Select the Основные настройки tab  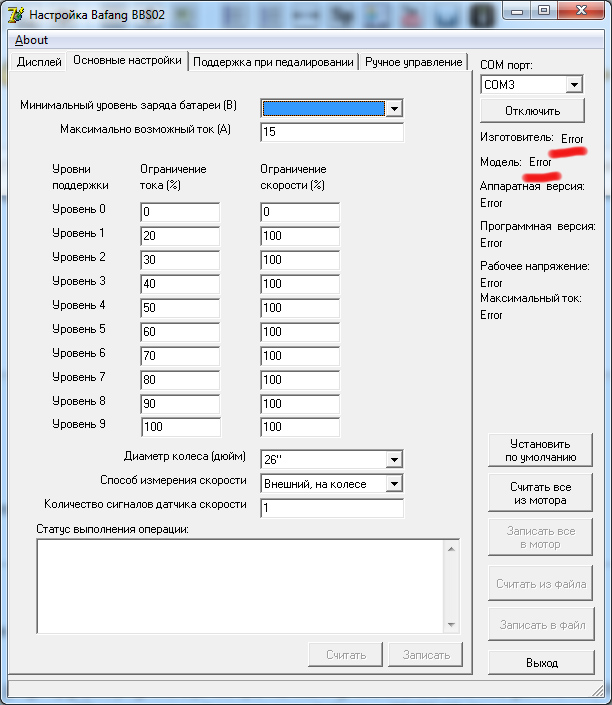pos(127,61)
